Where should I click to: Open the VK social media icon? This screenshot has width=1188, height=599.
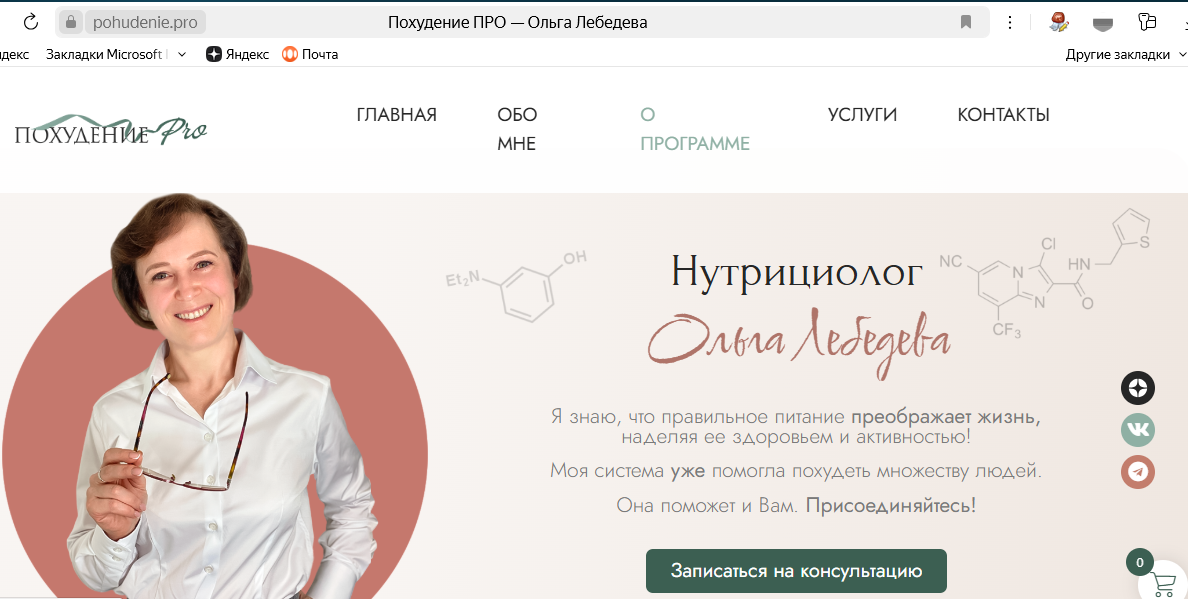[1137, 430]
